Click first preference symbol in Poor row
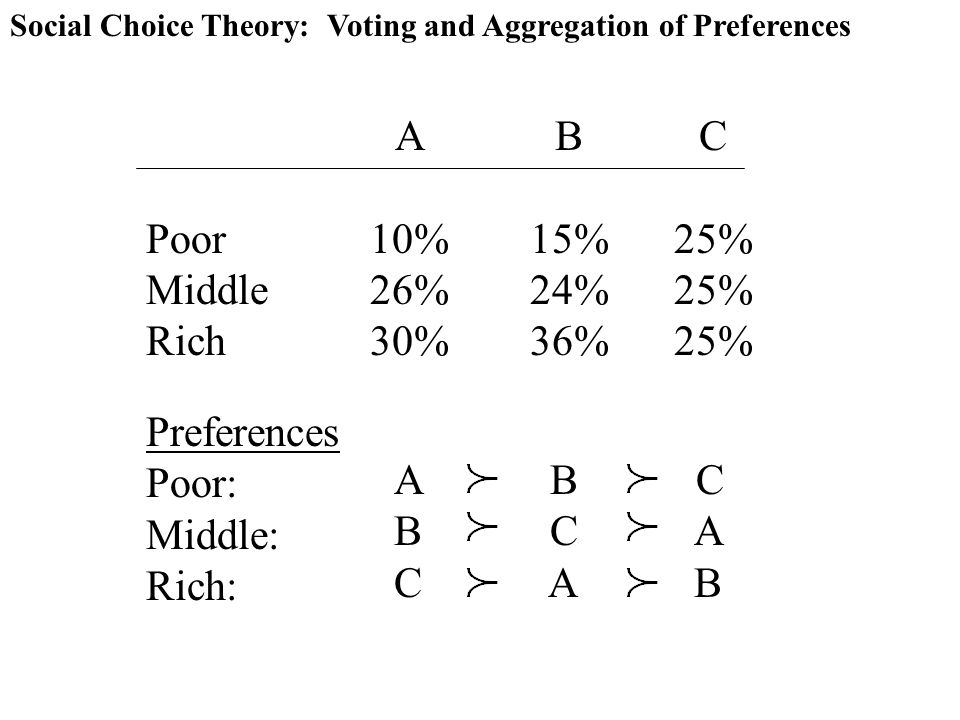 coord(482,478)
